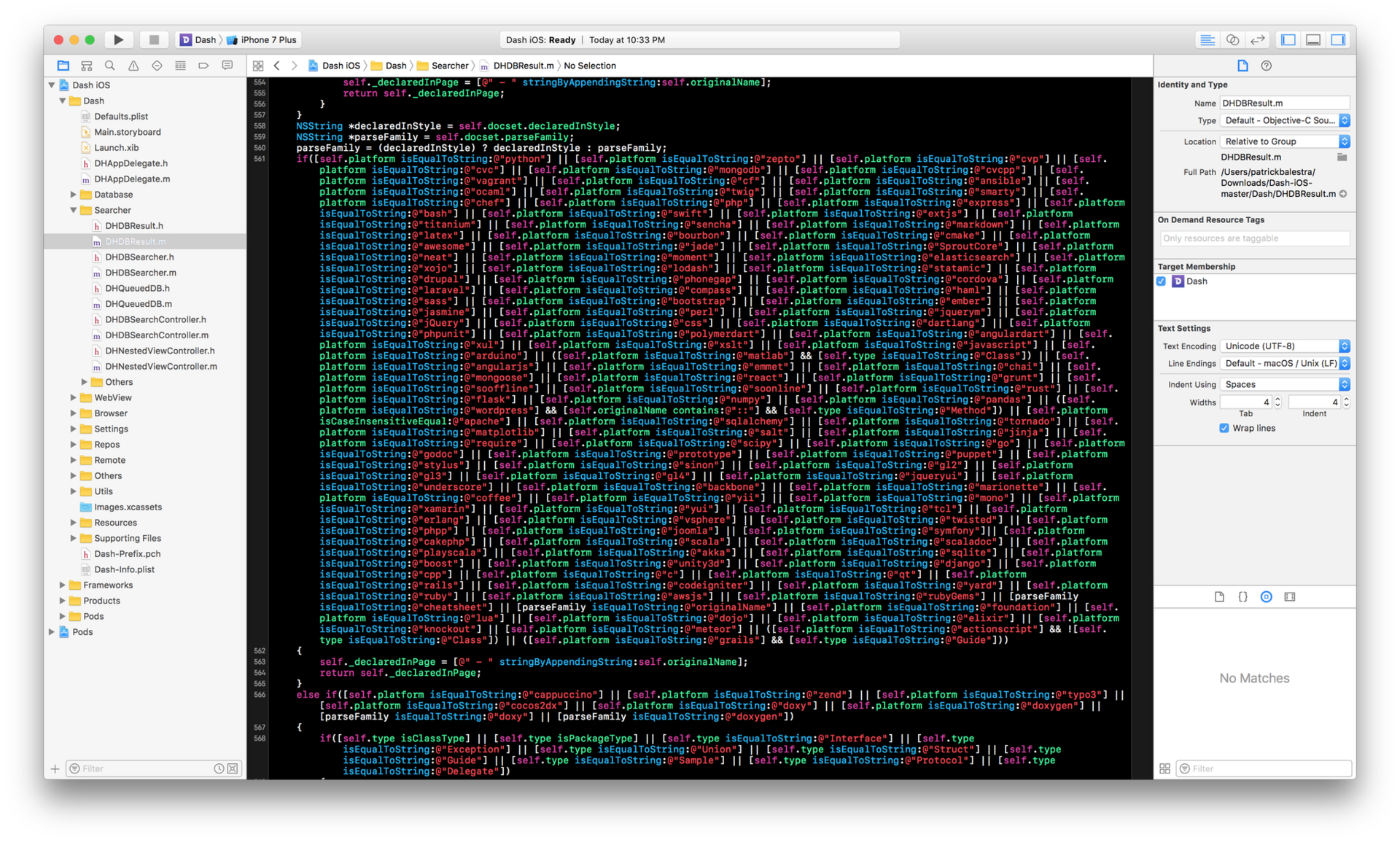Open Location Relative to Group dropdown
Screen dimensions: 1400x842
[x=1285, y=141]
